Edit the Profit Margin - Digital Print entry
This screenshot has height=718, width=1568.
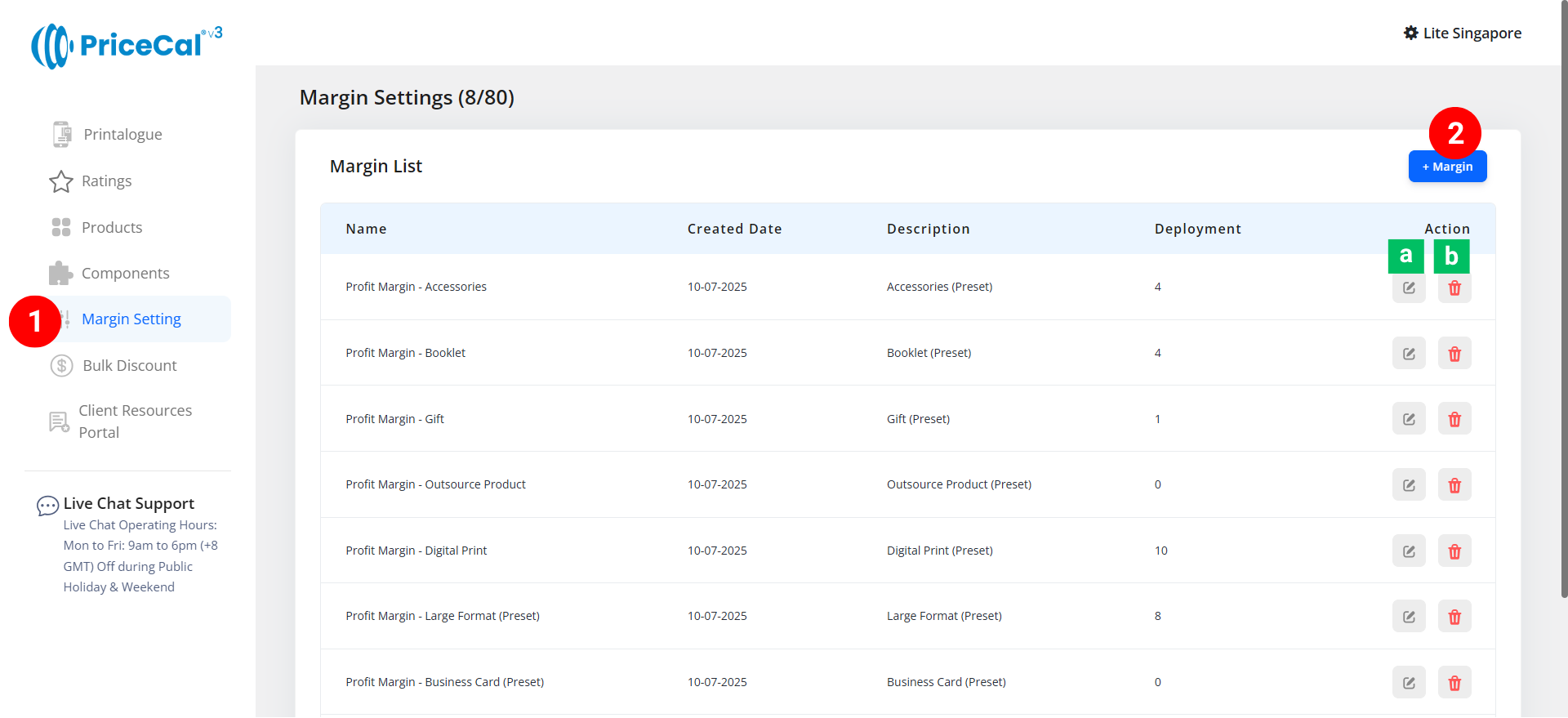(x=1408, y=551)
